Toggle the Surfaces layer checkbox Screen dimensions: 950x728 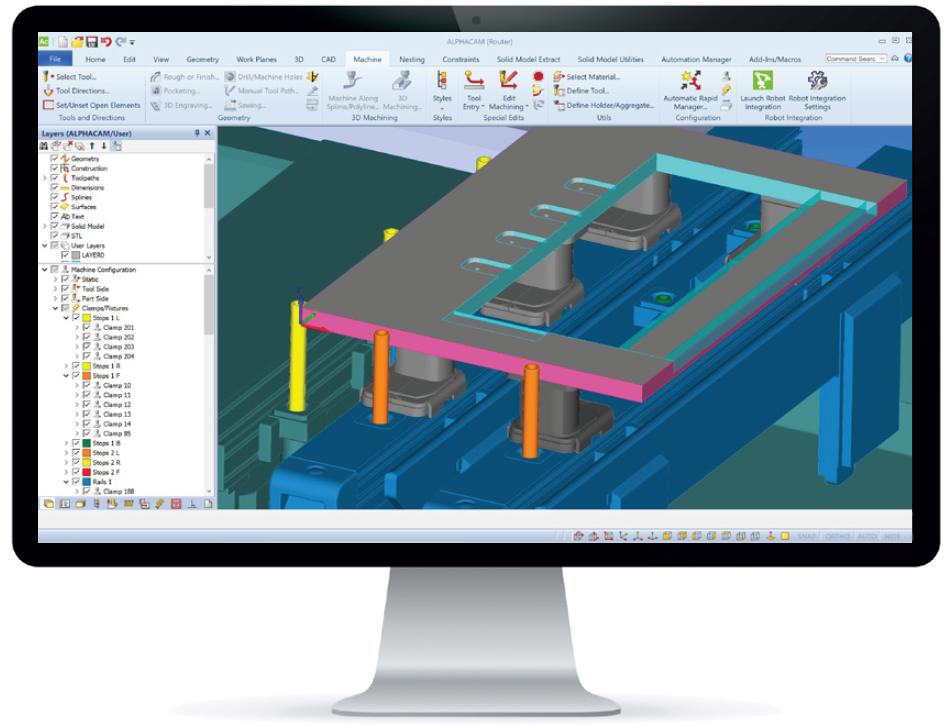coord(55,207)
